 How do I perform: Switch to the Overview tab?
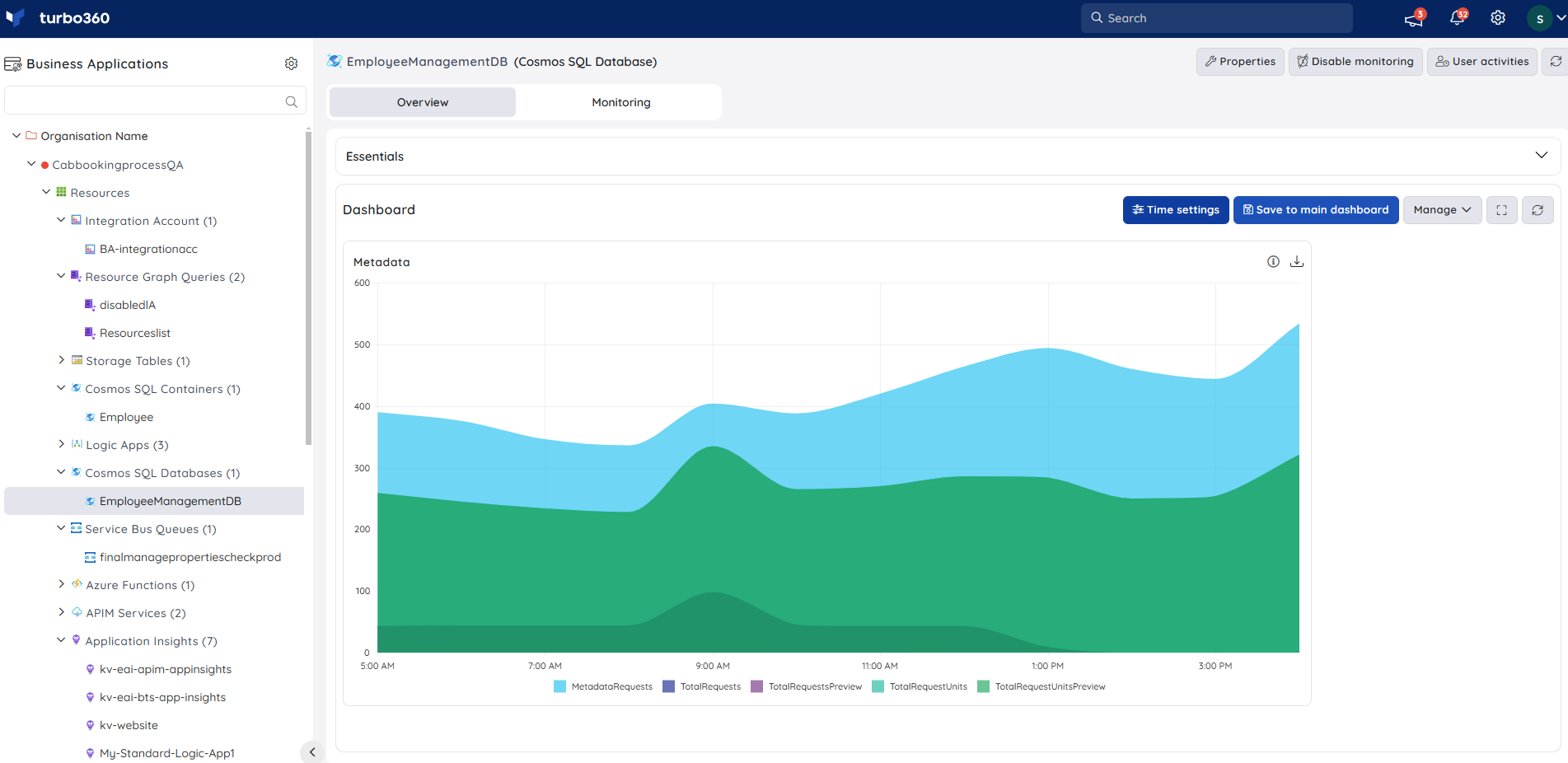(x=423, y=102)
